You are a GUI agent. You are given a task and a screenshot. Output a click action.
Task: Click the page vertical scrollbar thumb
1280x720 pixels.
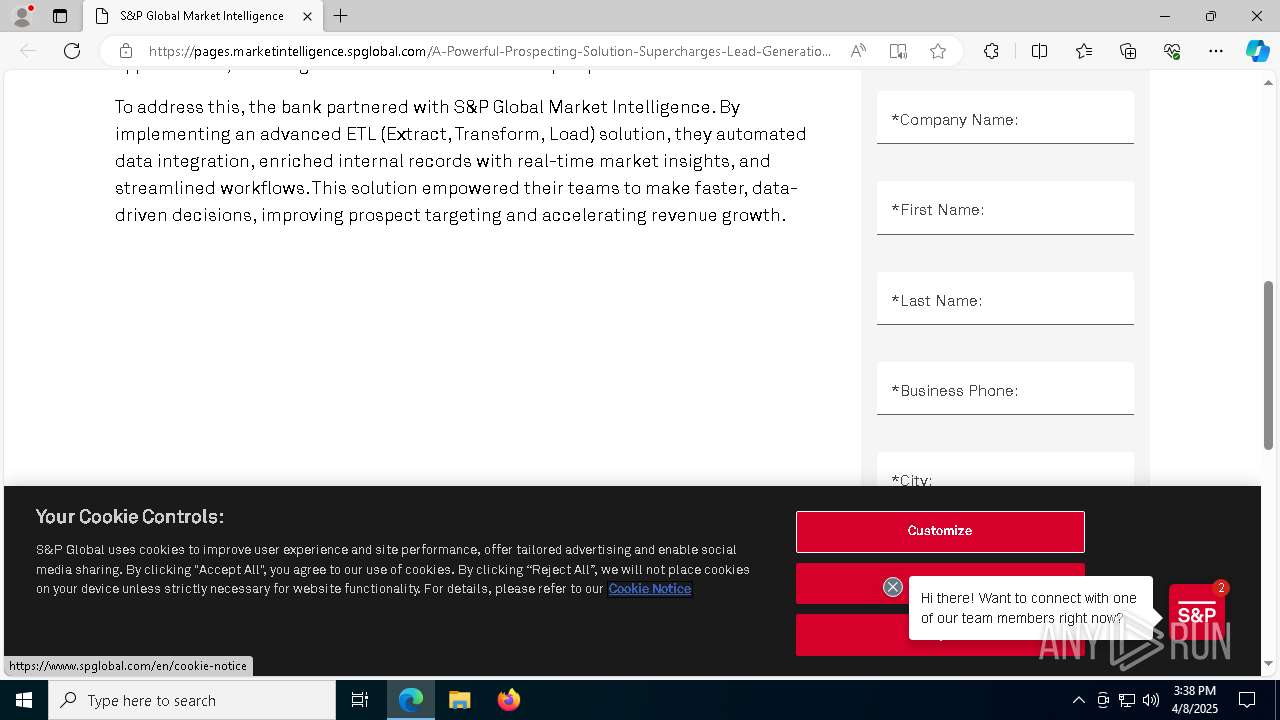coord(1268,365)
